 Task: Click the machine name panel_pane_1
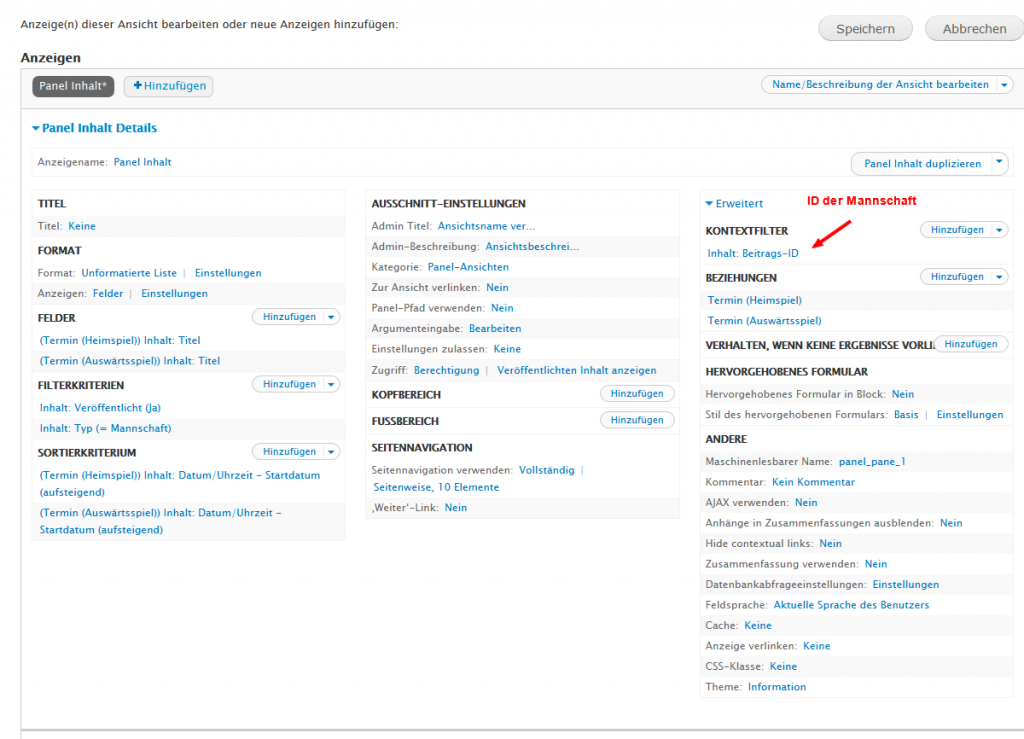coord(872,462)
